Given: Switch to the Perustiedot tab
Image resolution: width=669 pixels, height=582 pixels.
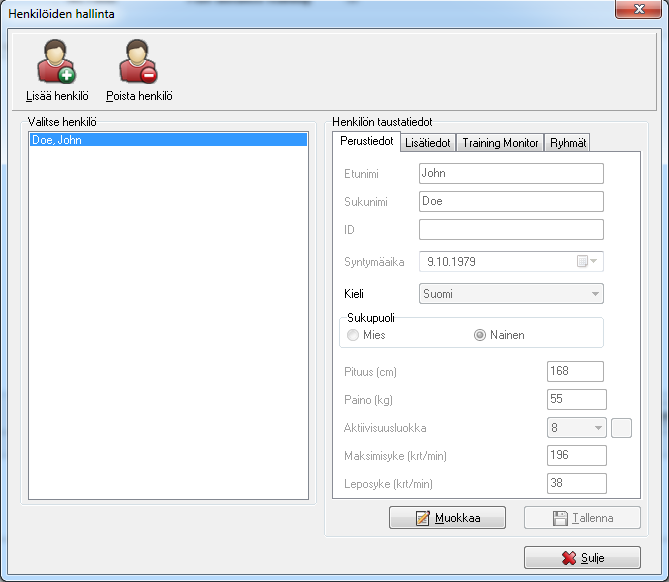Looking at the screenshot, I should click(x=366, y=141).
